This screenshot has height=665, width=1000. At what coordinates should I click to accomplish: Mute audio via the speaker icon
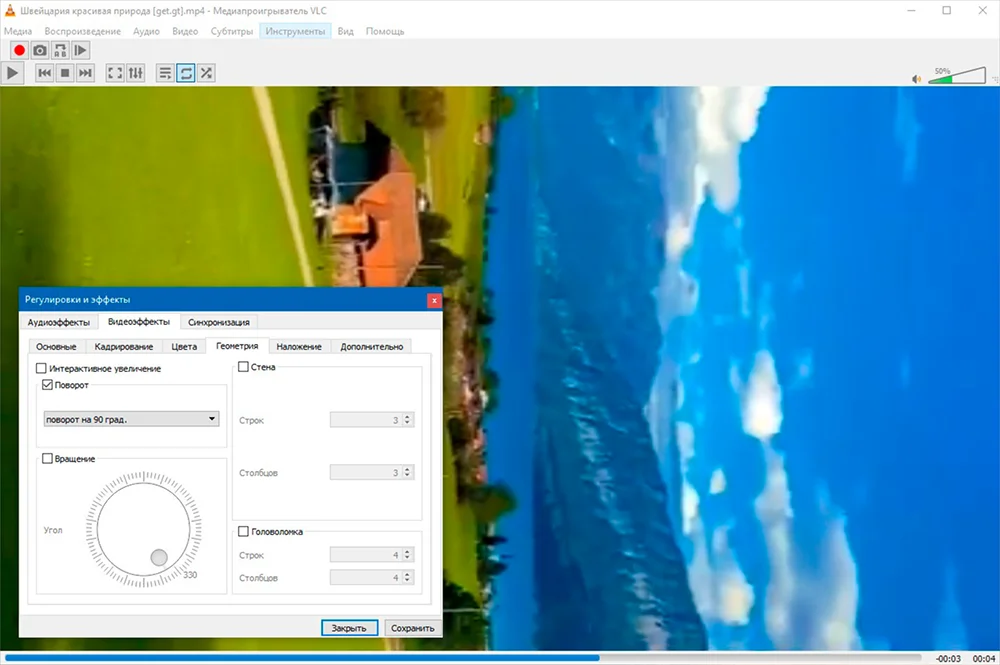[x=916, y=78]
